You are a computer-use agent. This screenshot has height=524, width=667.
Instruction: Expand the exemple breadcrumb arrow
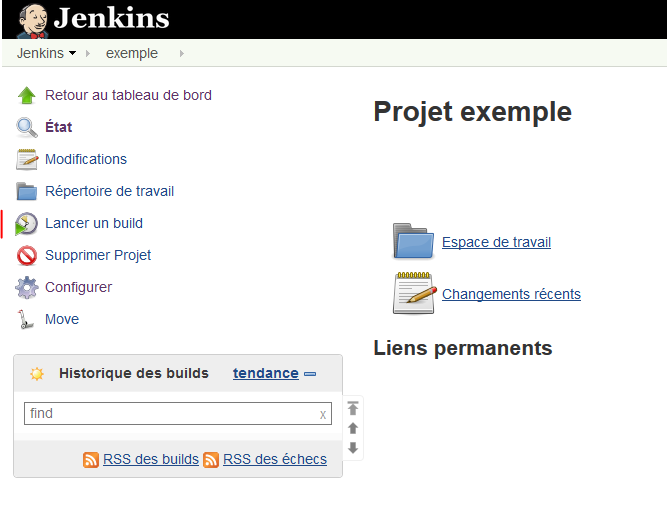pos(181,53)
